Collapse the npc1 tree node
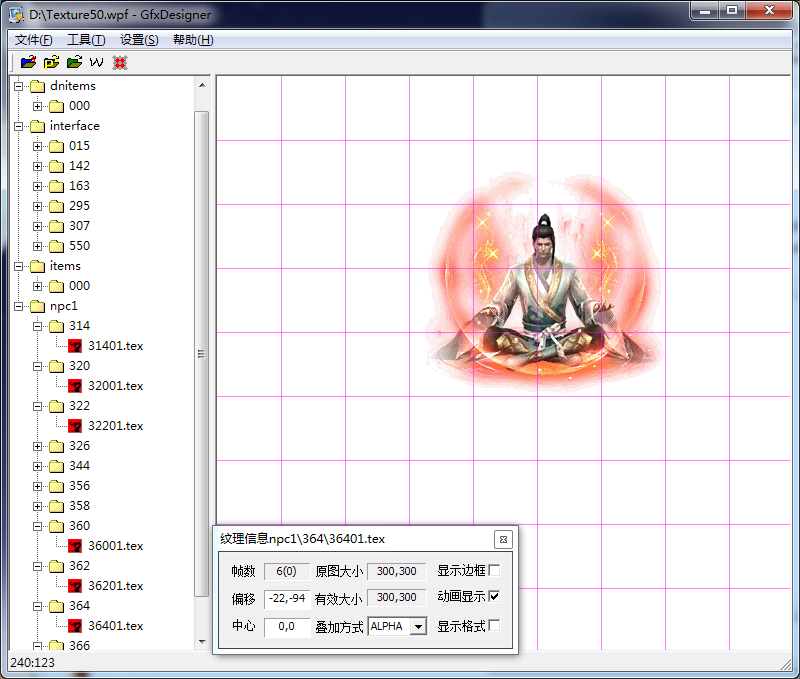 point(18,306)
